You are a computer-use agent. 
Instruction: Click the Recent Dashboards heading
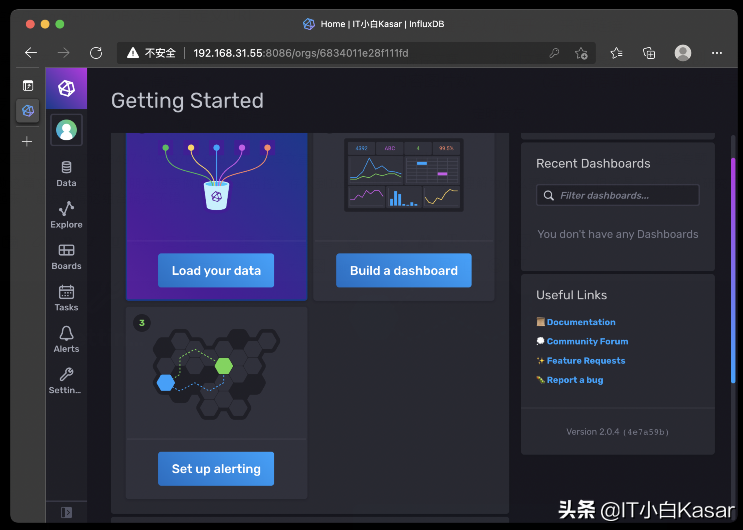[x=593, y=164]
